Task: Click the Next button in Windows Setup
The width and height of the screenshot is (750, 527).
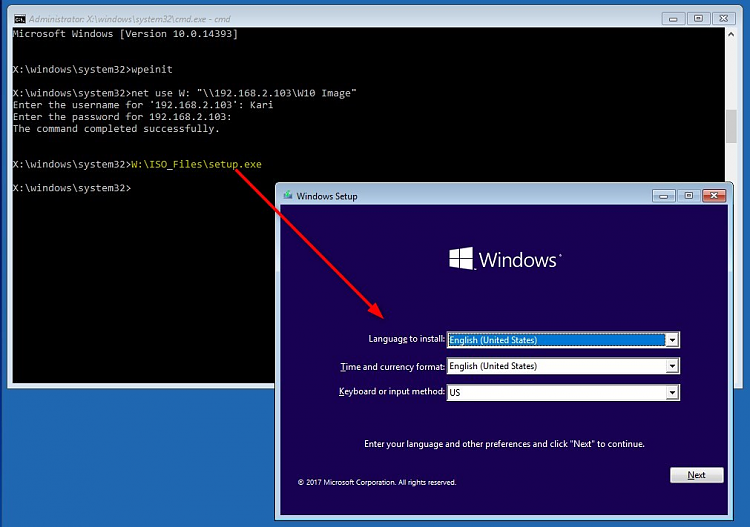Action: [696, 475]
